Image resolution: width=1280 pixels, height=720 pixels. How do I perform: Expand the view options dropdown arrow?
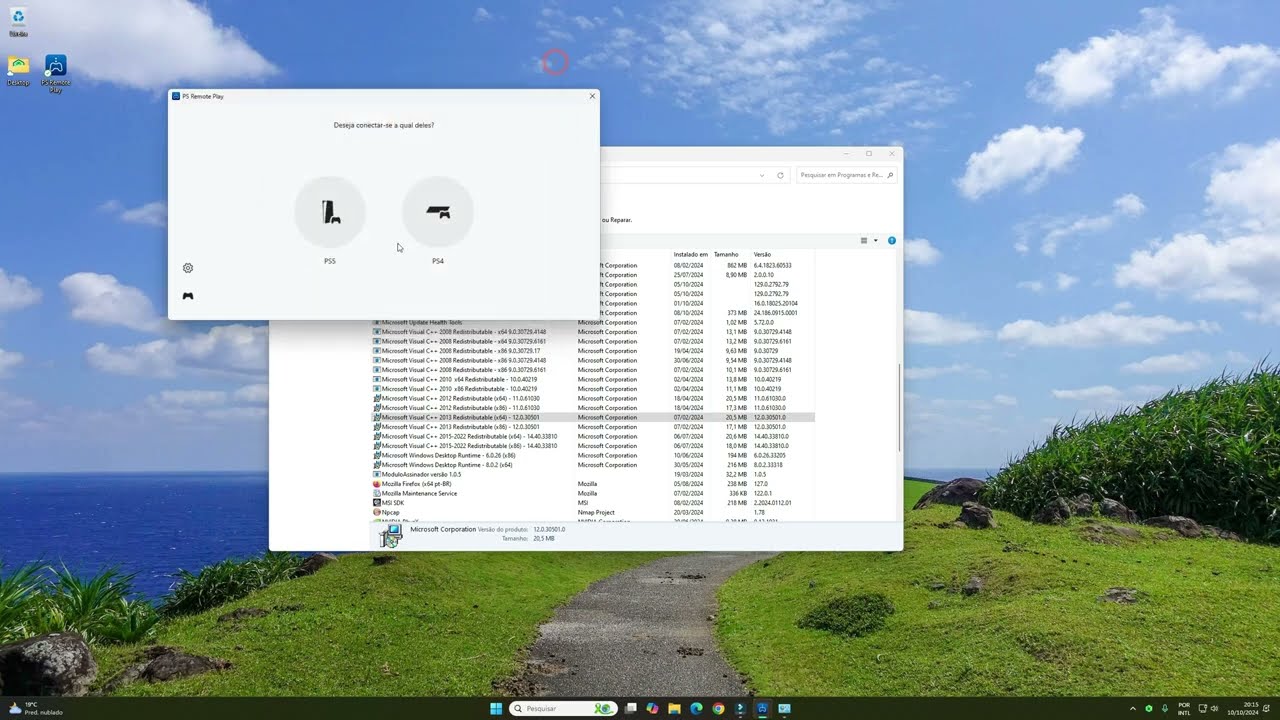(876, 240)
